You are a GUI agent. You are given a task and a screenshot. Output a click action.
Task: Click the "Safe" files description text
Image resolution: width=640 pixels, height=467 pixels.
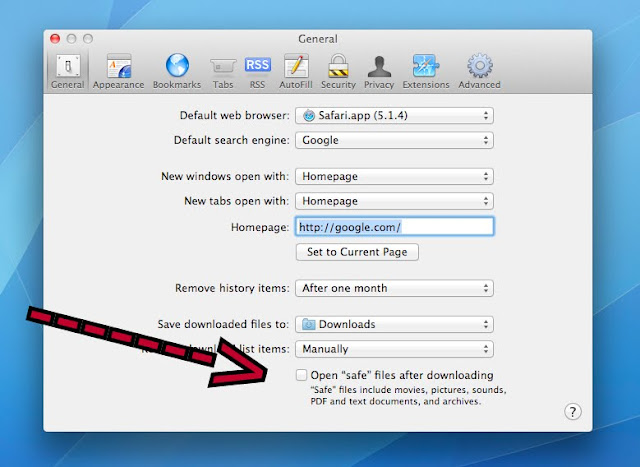click(408, 396)
